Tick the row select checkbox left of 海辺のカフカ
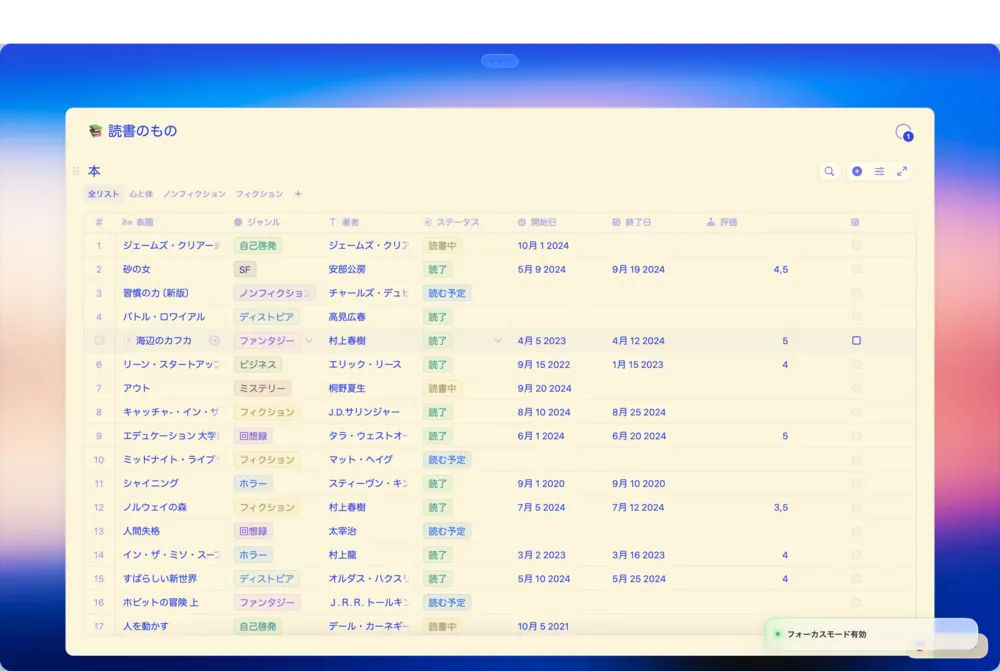Viewport: 1000px width, 671px height. coord(99,341)
